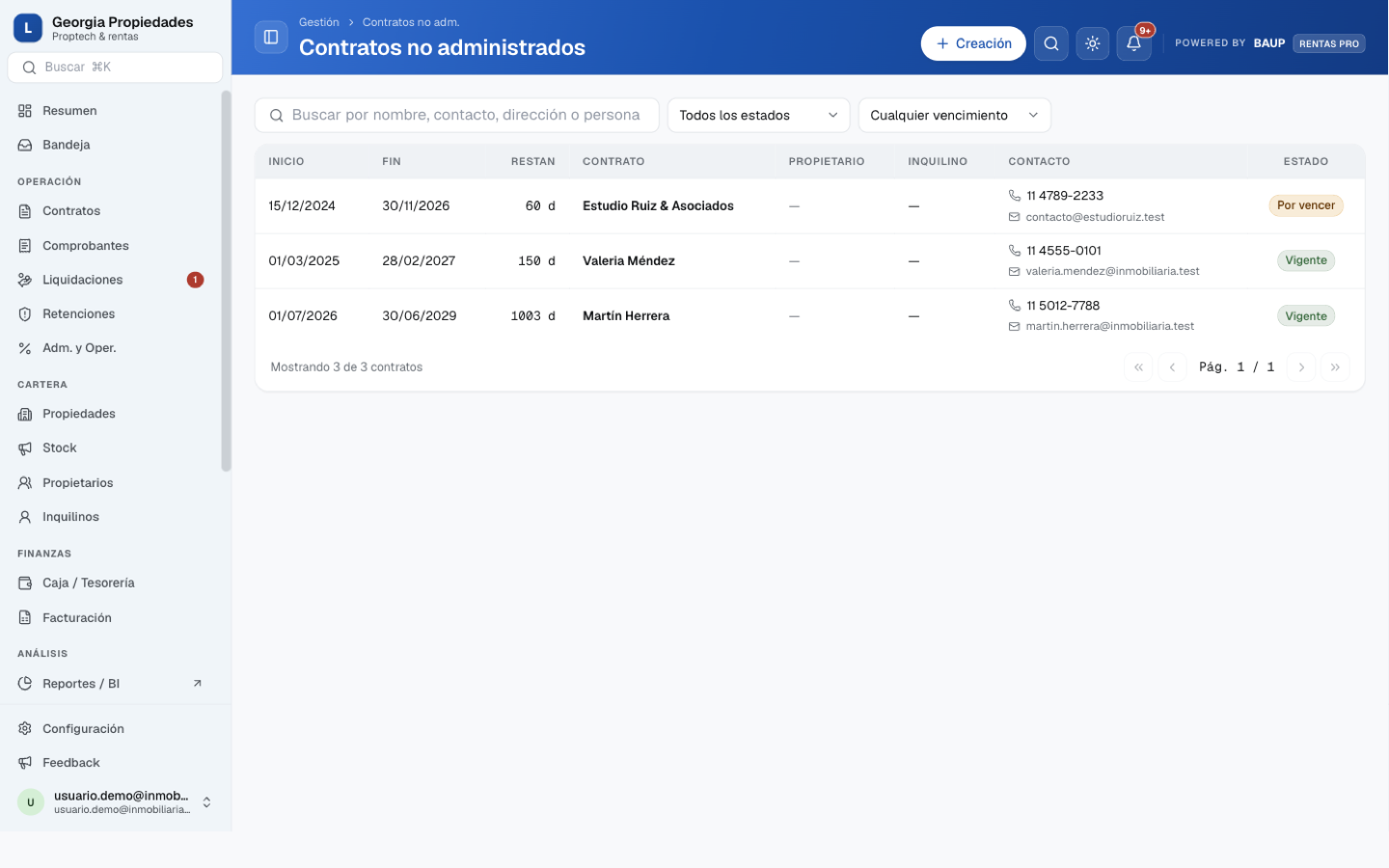Screen dimensions: 1389x868
Task: Click the Creación button
Action: [x=973, y=43]
